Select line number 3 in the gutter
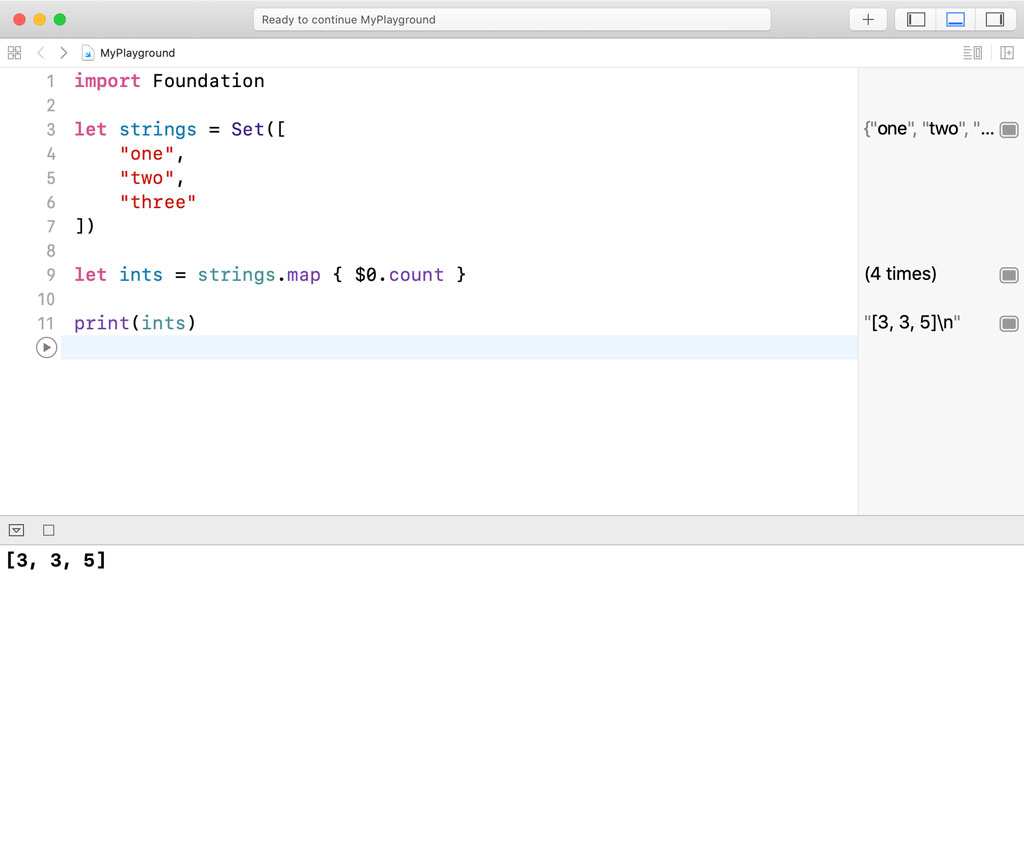1024x858 pixels. pos(50,130)
